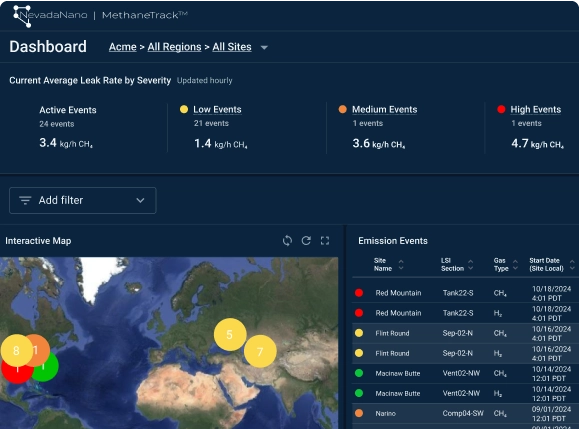Click red status dot for Red Mountain H2
The image size is (579, 429).
[x=359, y=313]
